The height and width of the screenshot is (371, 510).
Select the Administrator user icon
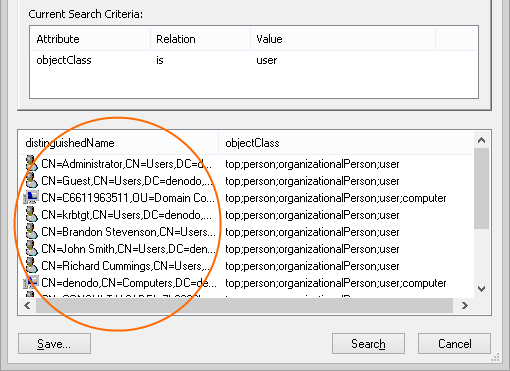coord(31,164)
